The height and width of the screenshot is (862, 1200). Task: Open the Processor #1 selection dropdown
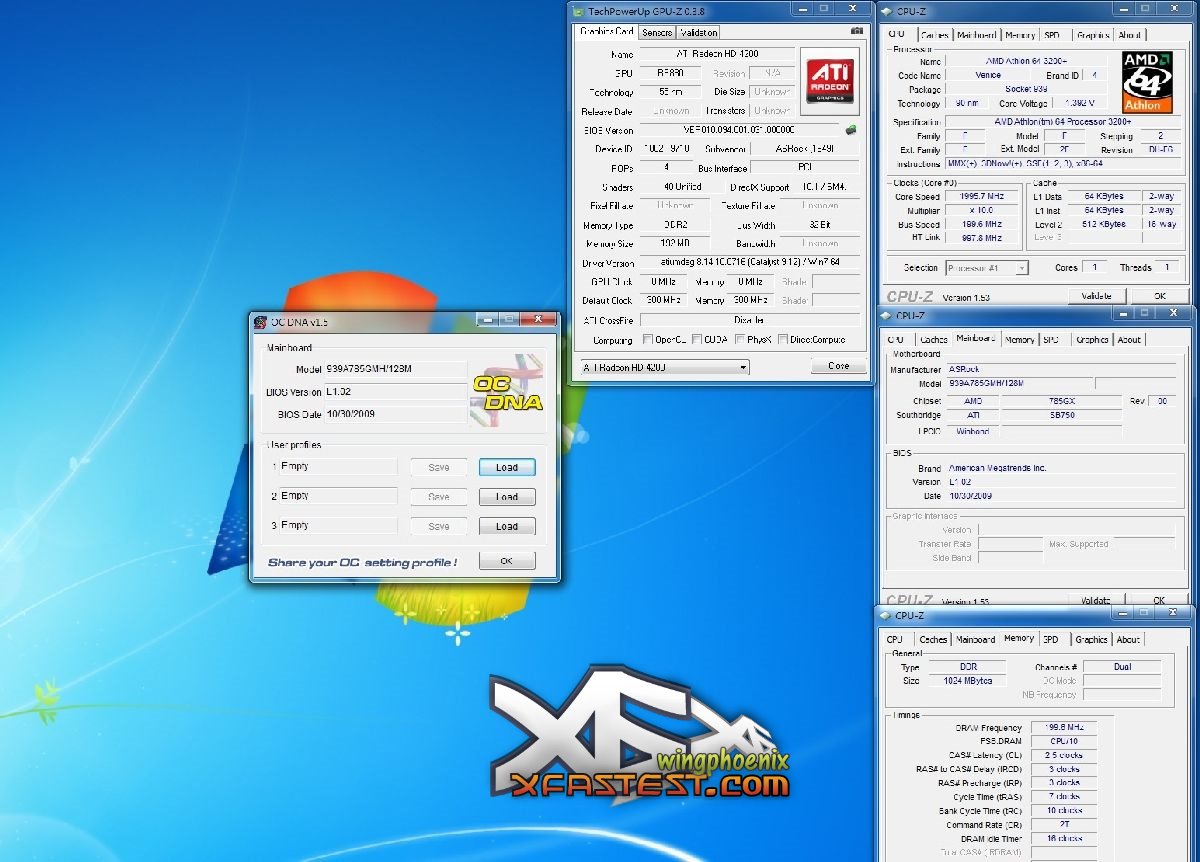tap(987, 268)
